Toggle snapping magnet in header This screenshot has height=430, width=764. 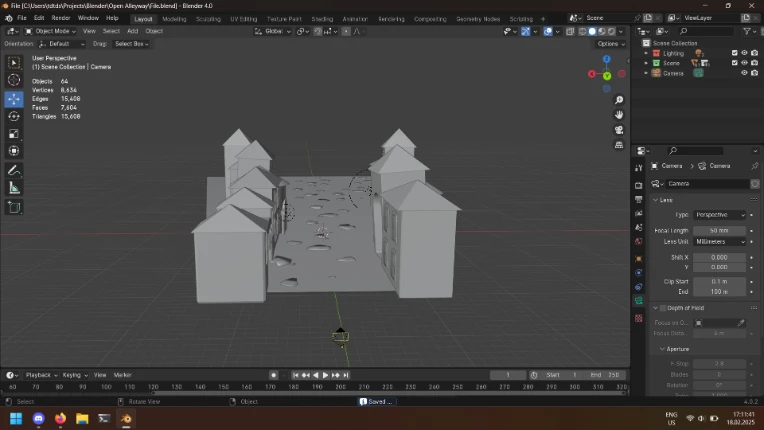[318, 31]
